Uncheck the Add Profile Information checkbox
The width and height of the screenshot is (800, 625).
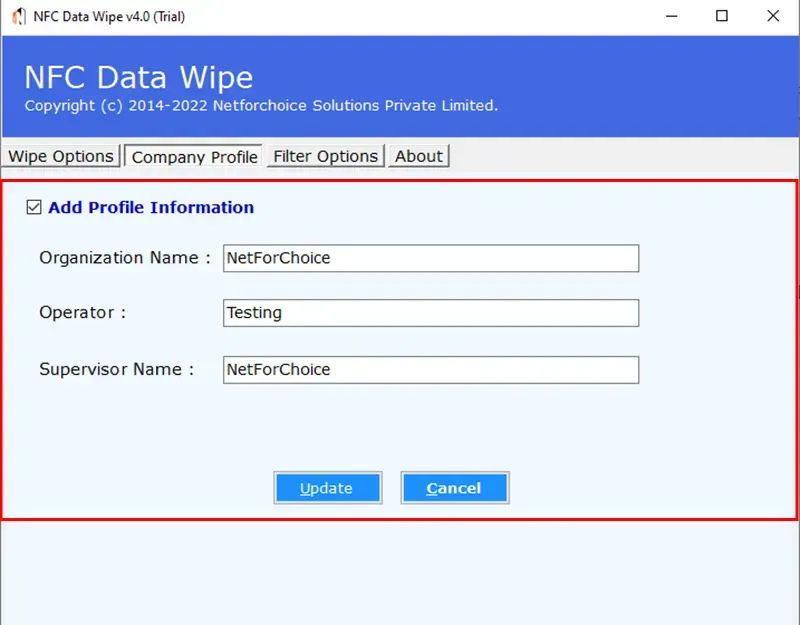[34, 207]
